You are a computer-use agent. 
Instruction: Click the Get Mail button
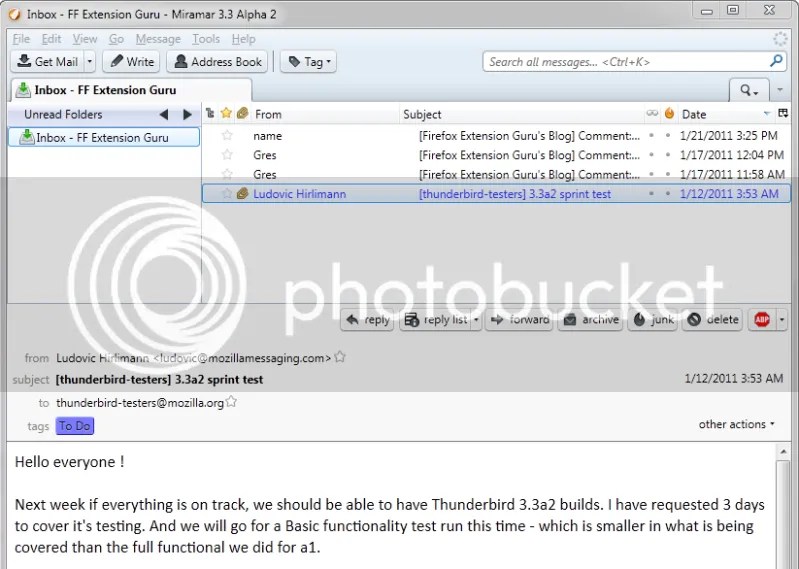pos(47,62)
